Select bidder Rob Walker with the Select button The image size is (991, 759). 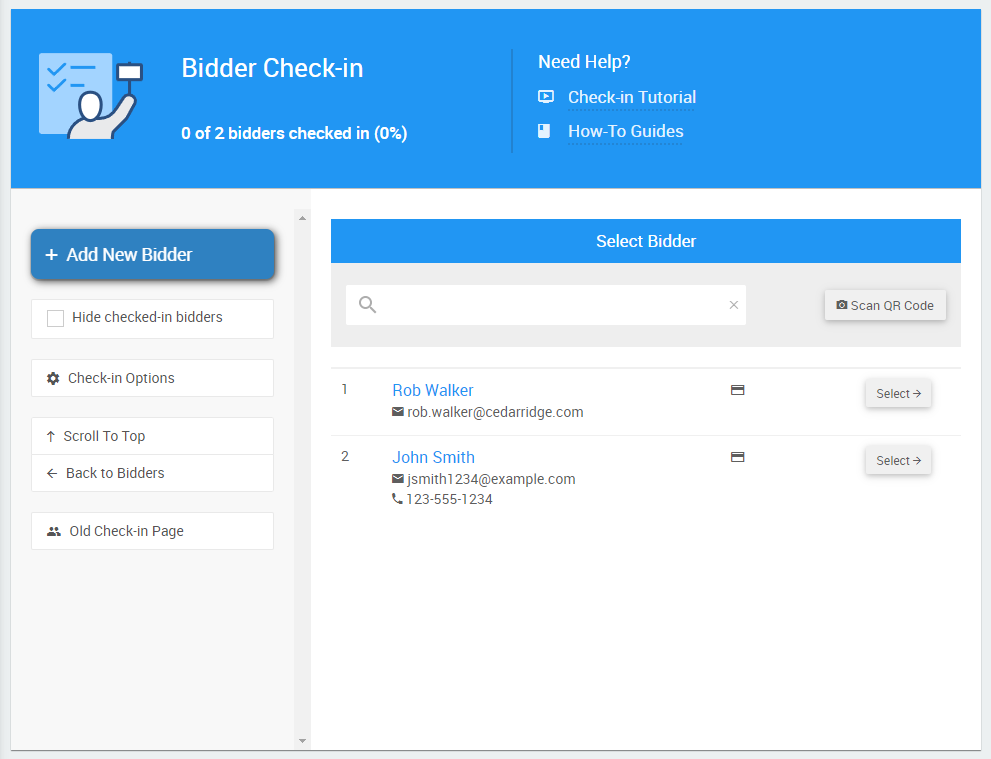tap(898, 394)
